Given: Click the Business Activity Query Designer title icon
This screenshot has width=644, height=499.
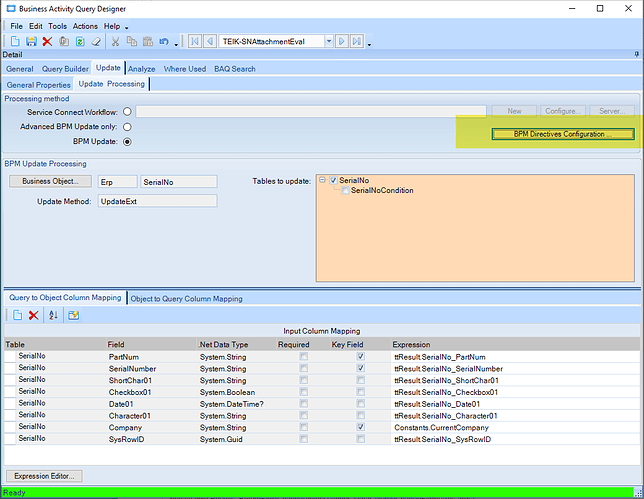Looking at the screenshot, I should click(x=11, y=9).
